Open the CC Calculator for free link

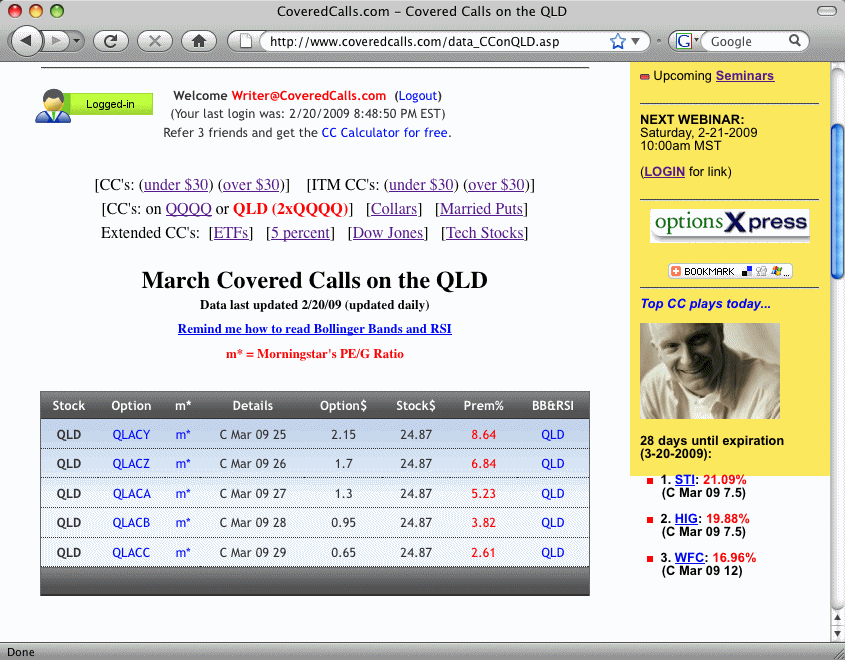coord(384,133)
